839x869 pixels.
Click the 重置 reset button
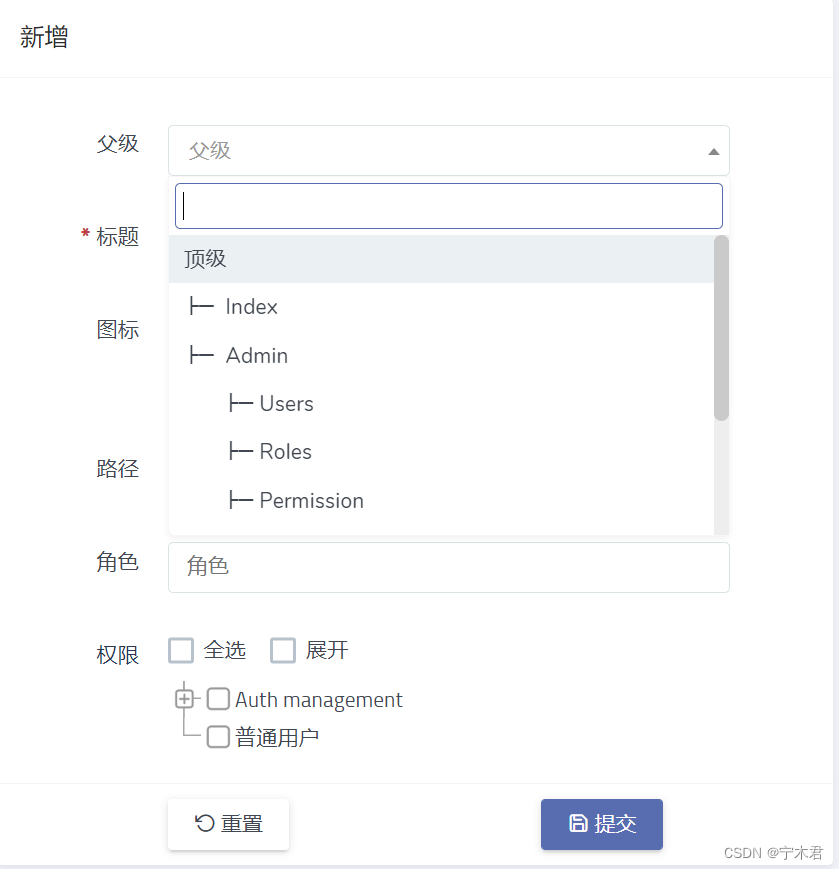tap(228, 824)
